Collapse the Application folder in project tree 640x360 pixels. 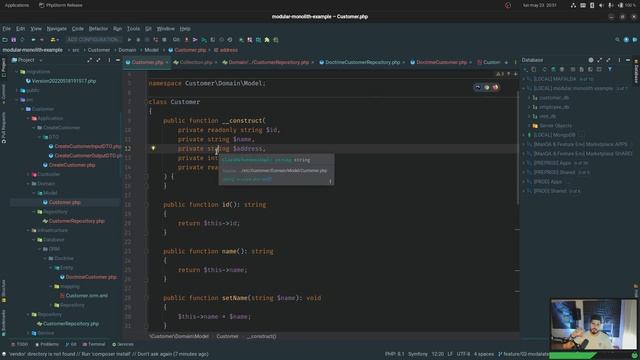(x=29, y=118)
